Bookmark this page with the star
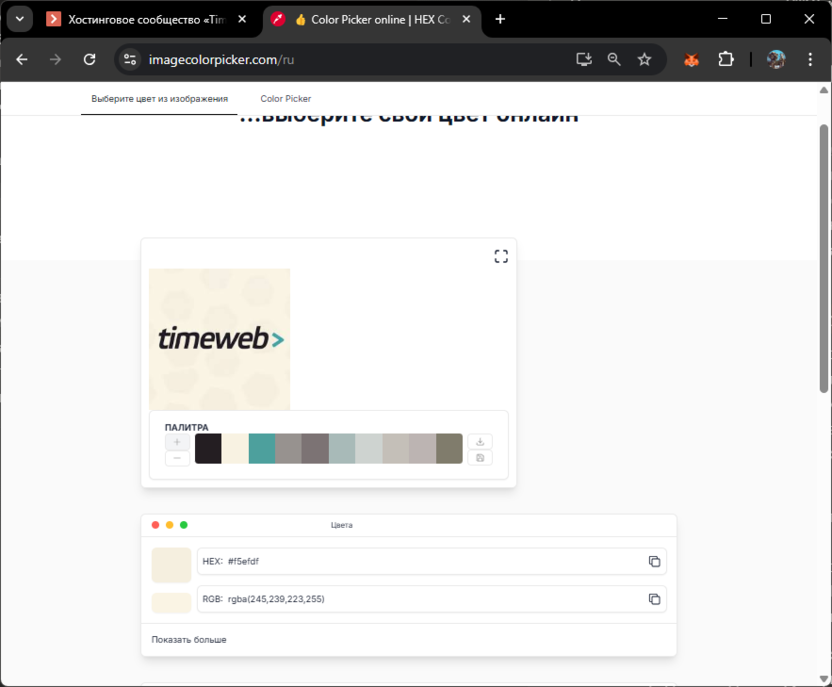The height and width of the screenshot is (687, 832). pos(644,59)
